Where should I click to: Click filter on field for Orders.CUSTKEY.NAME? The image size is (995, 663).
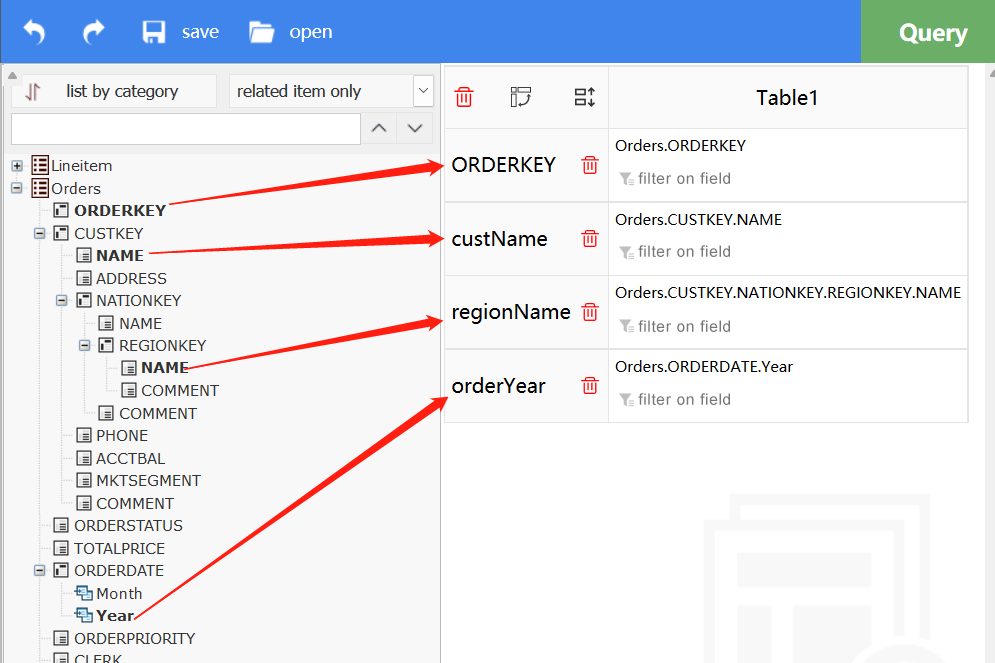click(x=675, y=252)
